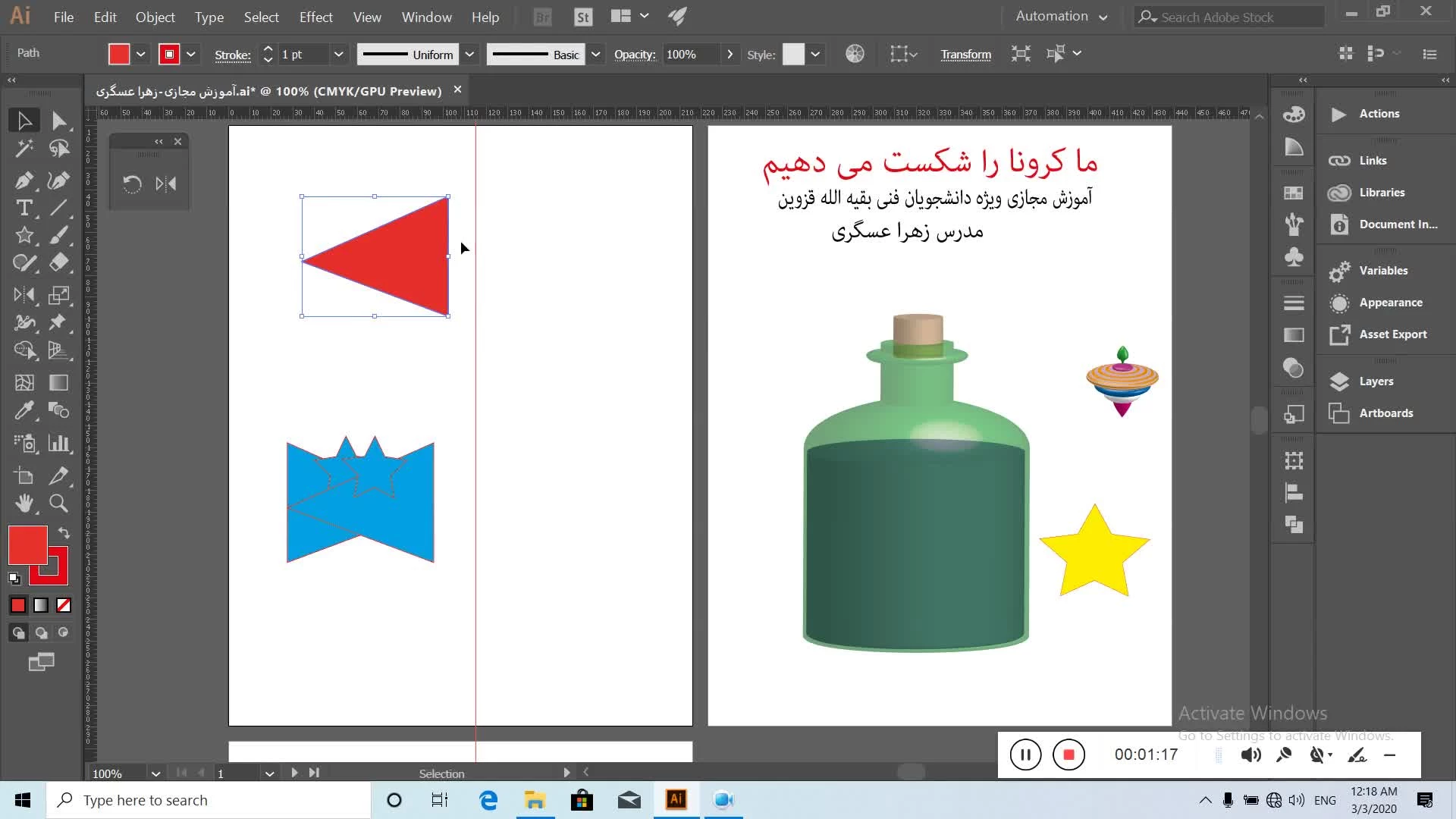
Task: Select the Magic Wand tool
Action: pyautogui.click(x=24, y=149)
